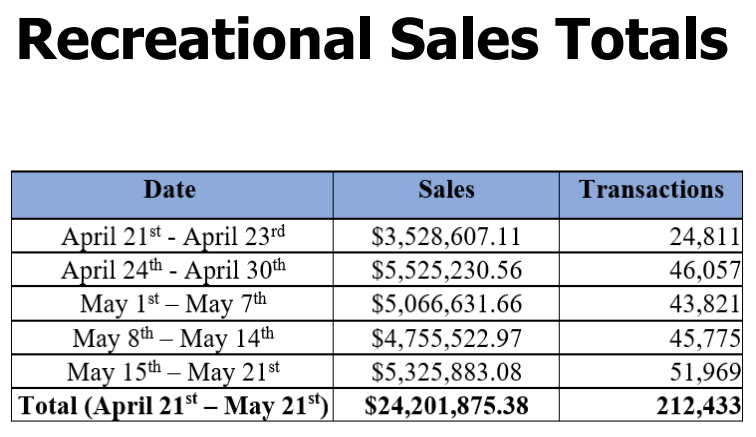Select the May 8th – May 14th cell
The width and height of the screenshot is (756, 437).
173,338
